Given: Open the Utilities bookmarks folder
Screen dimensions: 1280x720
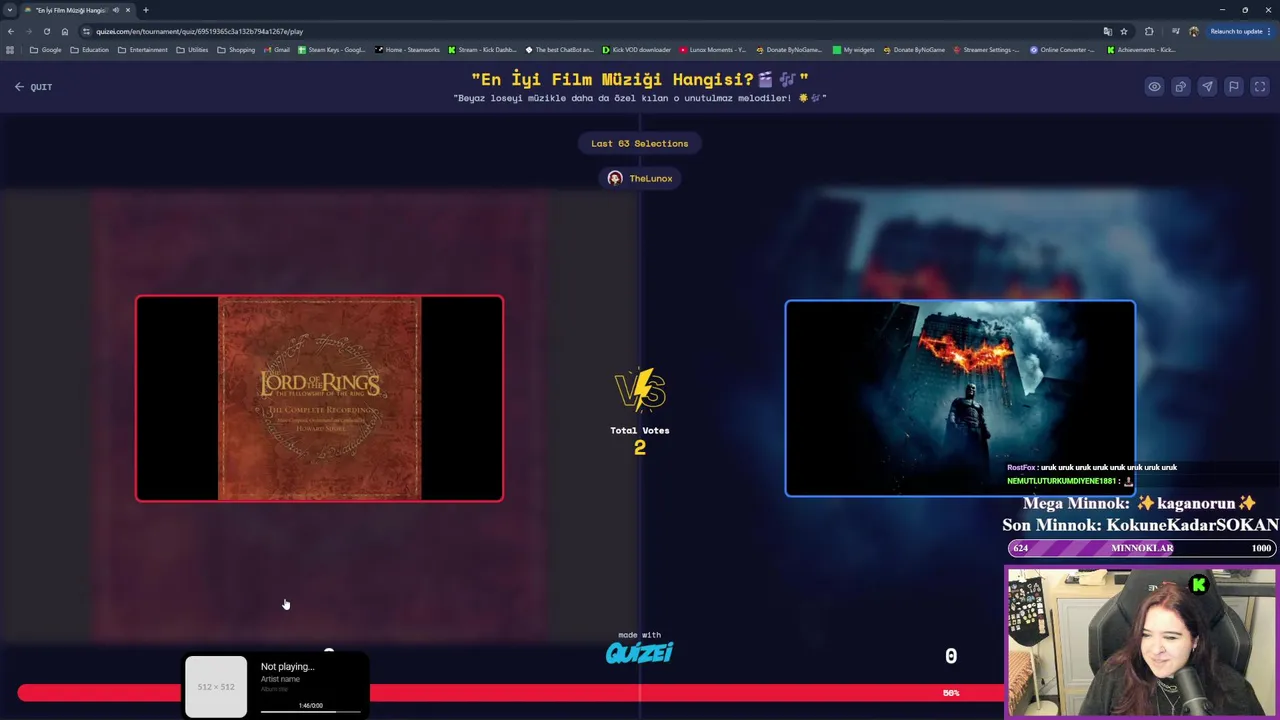Looking at the screenshot, I should coord(192,50).
